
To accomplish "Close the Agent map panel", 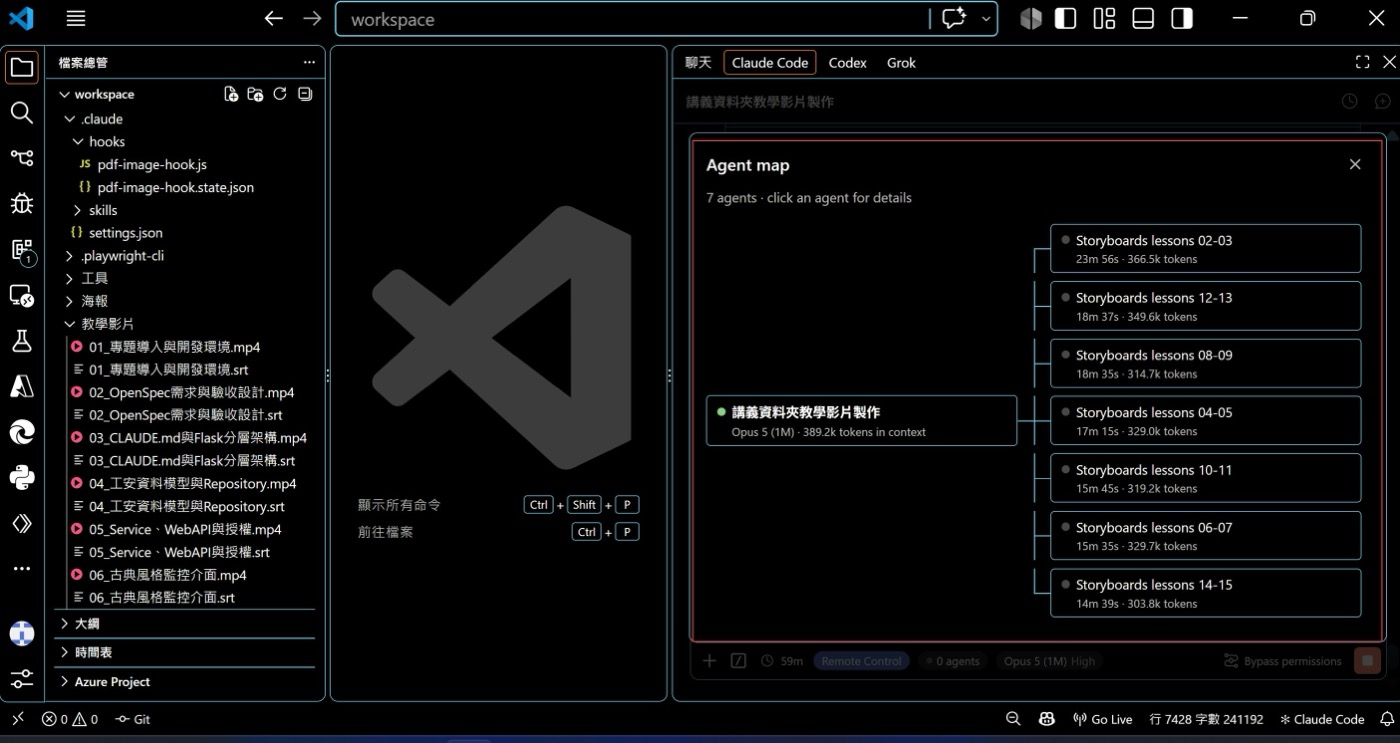I will tap(1355, 165).
